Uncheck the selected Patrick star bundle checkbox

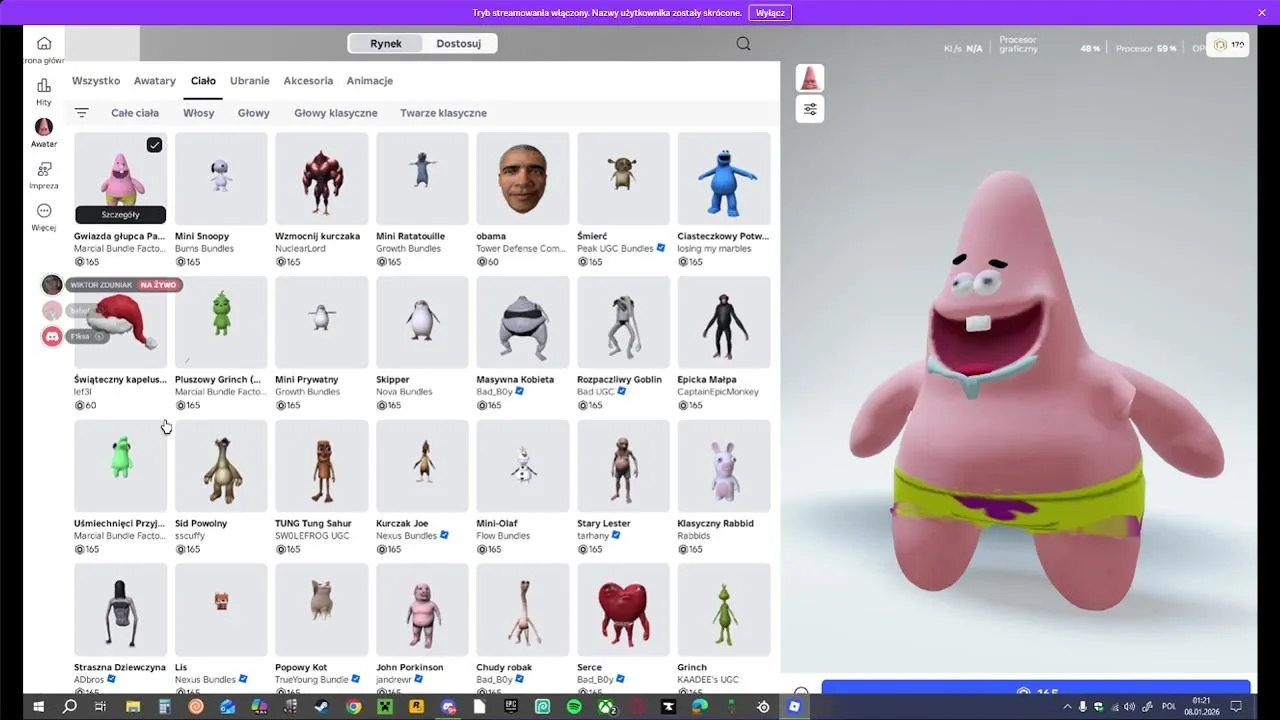[154, 145]
